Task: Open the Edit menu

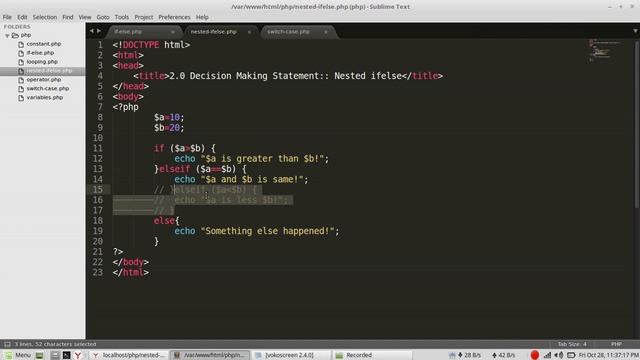Action: tap(22, 17)
